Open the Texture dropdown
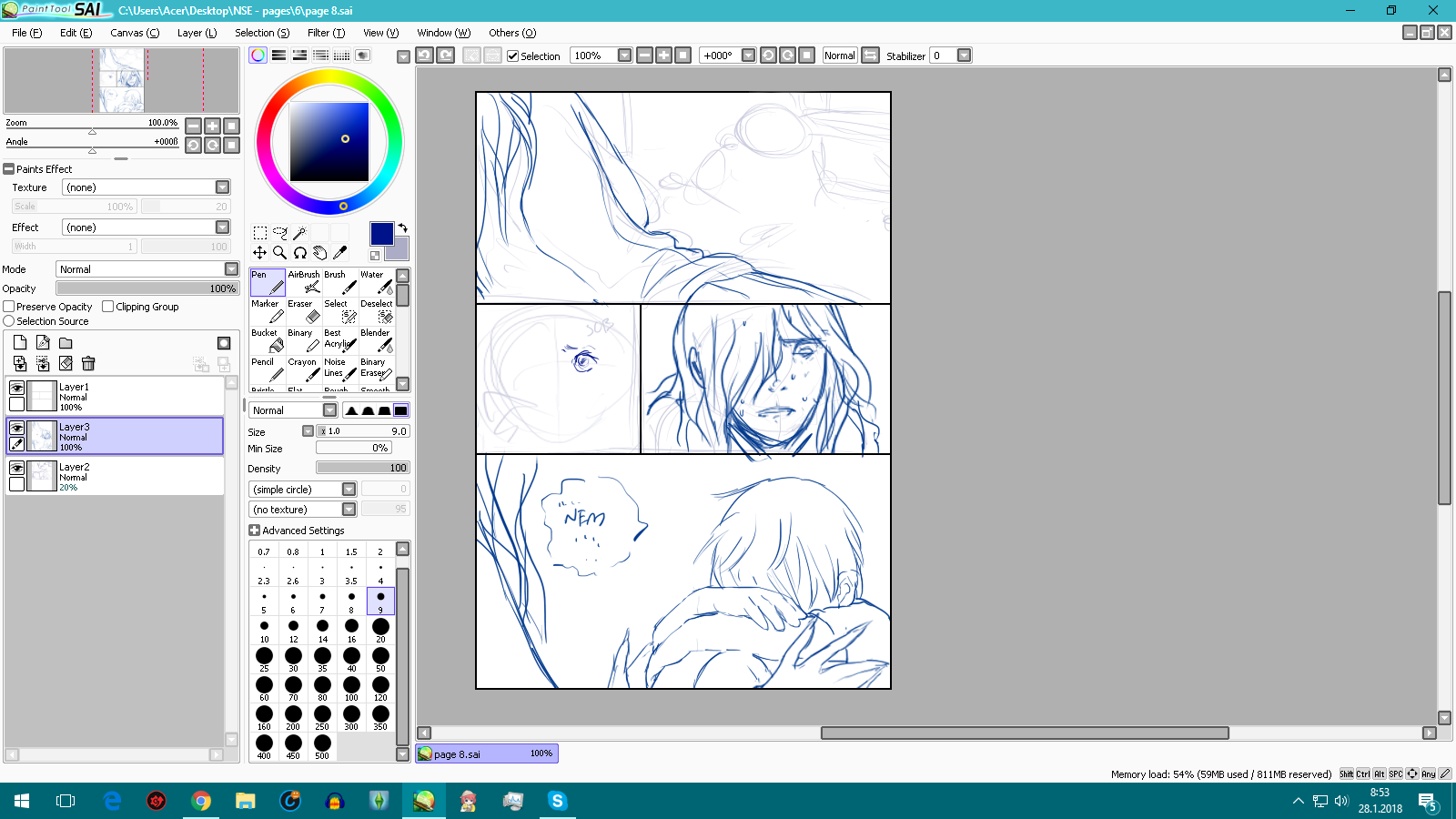The height and width of the screenshot is (819, 1456). 222,187
